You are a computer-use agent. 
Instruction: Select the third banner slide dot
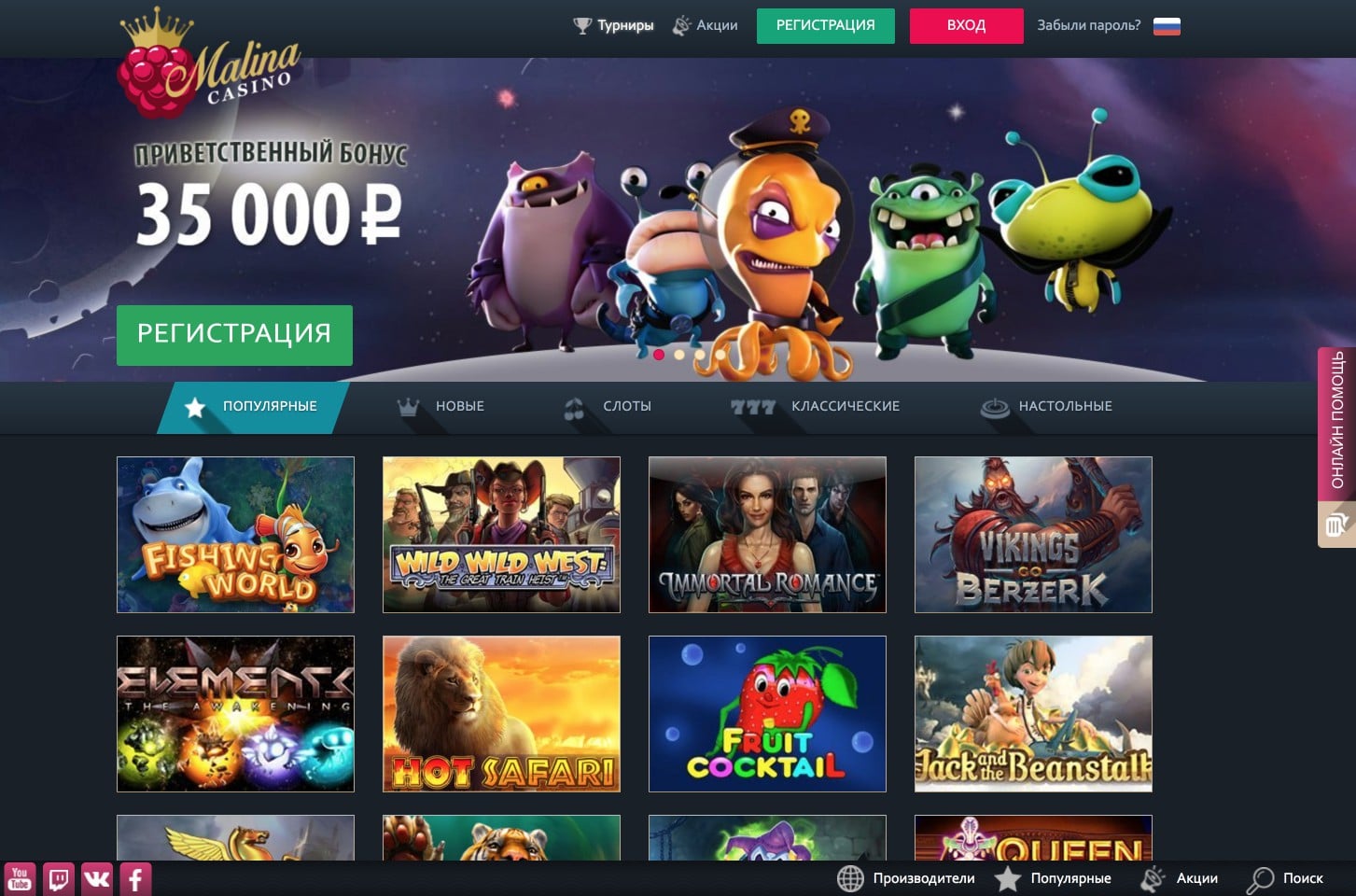[700, 355]
